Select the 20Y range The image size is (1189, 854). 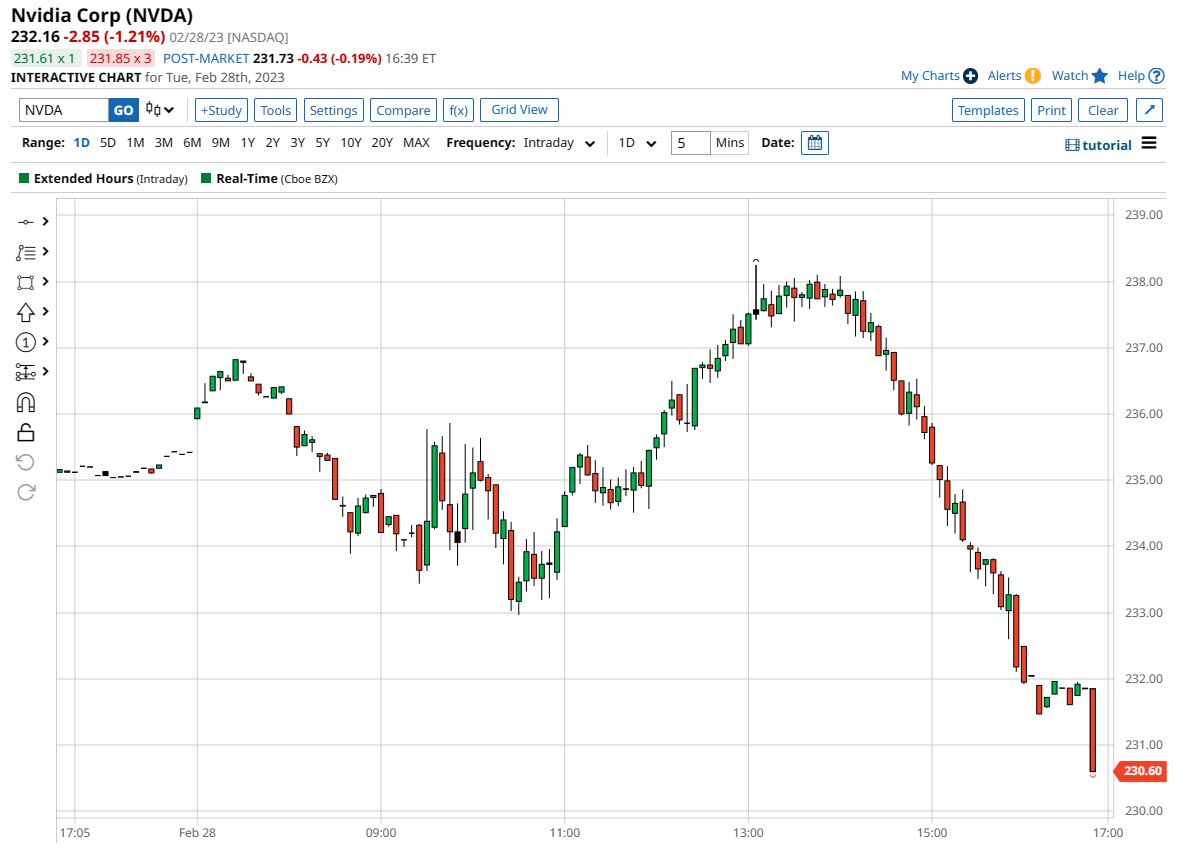[x=382, y=143]
